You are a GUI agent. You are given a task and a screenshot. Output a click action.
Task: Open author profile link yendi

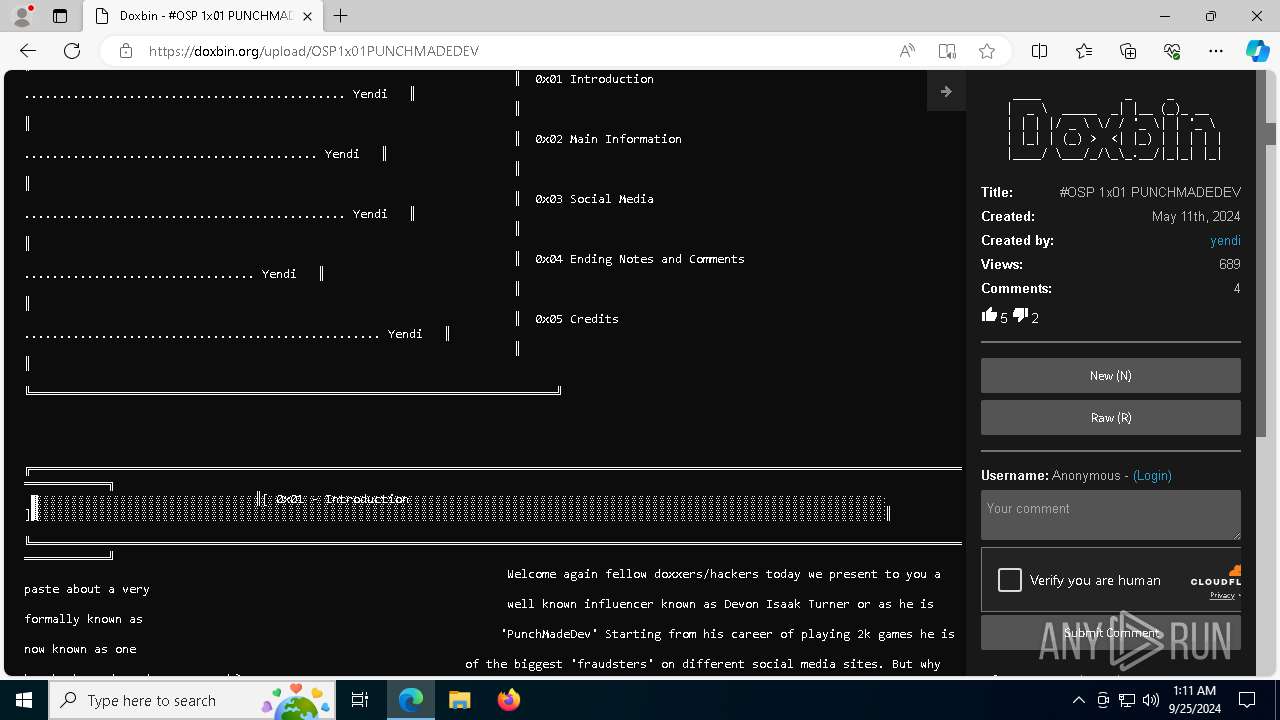tap(1225, 240)
